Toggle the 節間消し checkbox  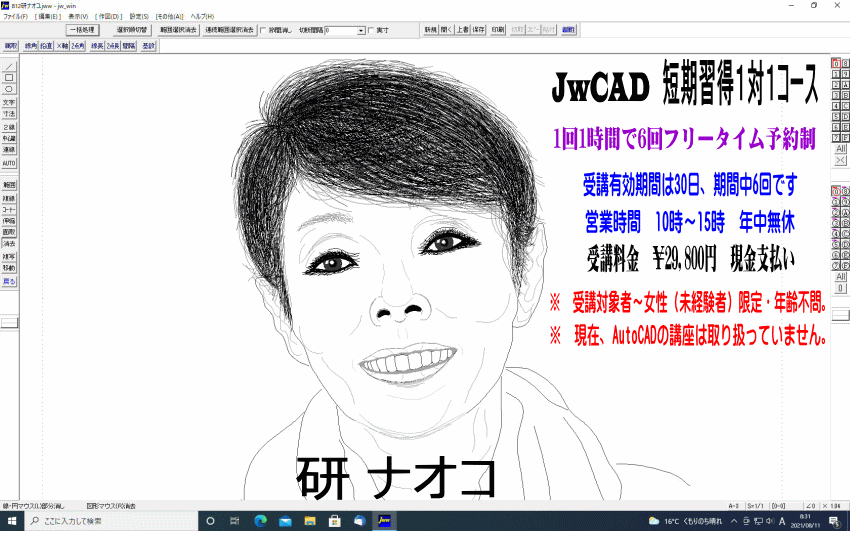263,30
